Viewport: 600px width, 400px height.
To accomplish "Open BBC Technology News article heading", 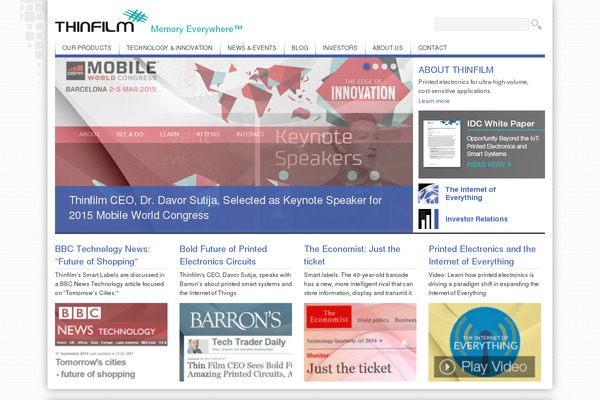I will tap(103, 255).
